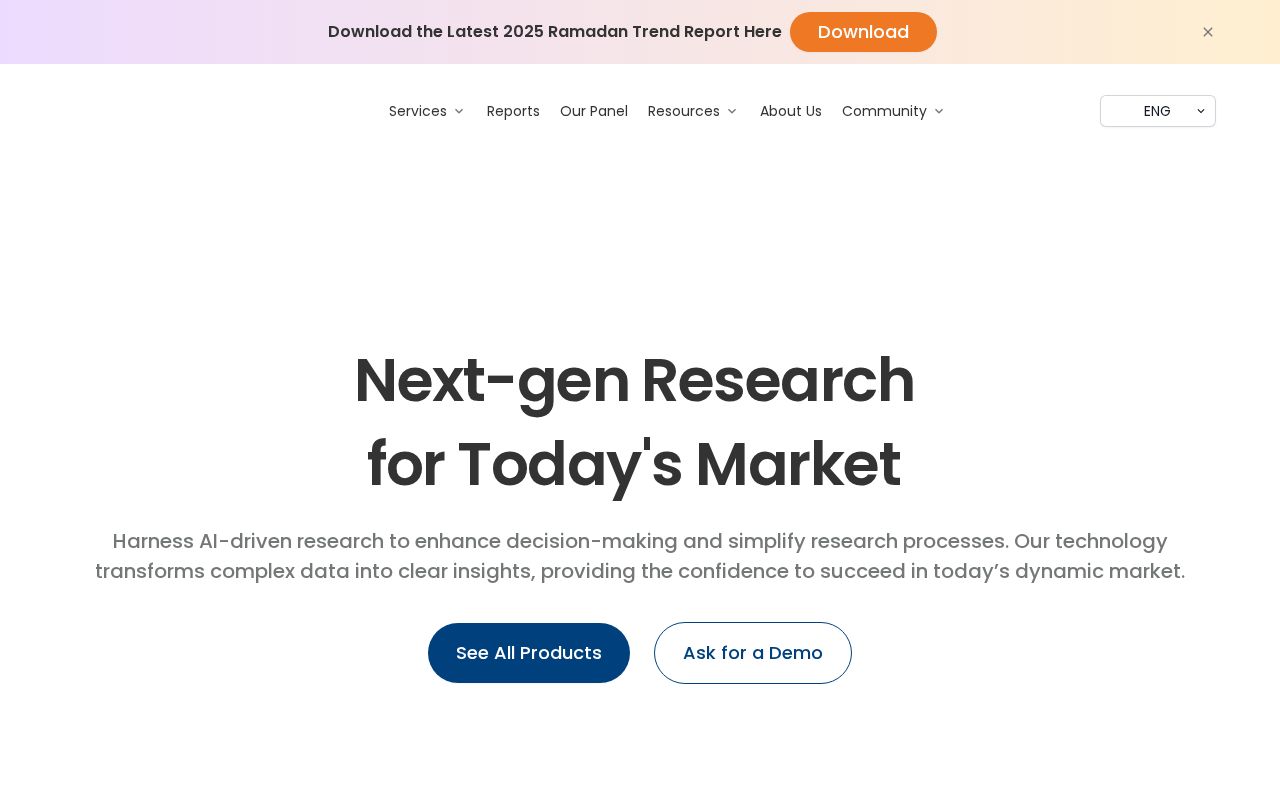Open the Community menu
The height and width of the screenshot is (800, 1280).
(x=884, y=111)
